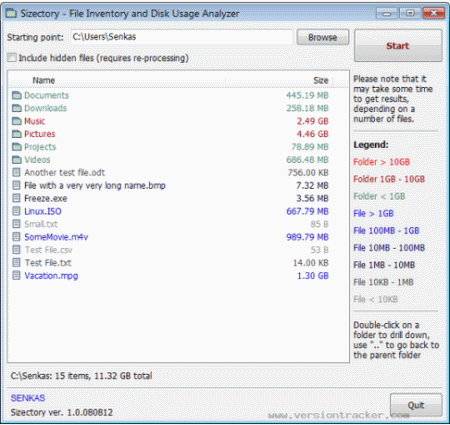
Task: Click the 989.79 MB size value
Action: click(x=307, y=237)
